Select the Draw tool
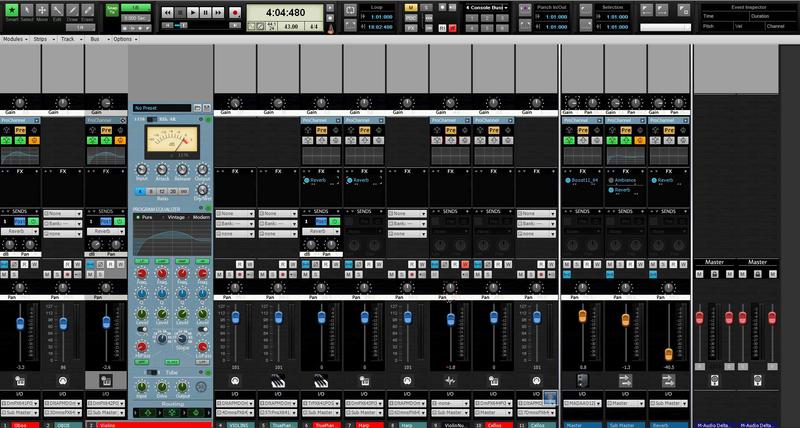800x428 pixels. tap(72, 10)
